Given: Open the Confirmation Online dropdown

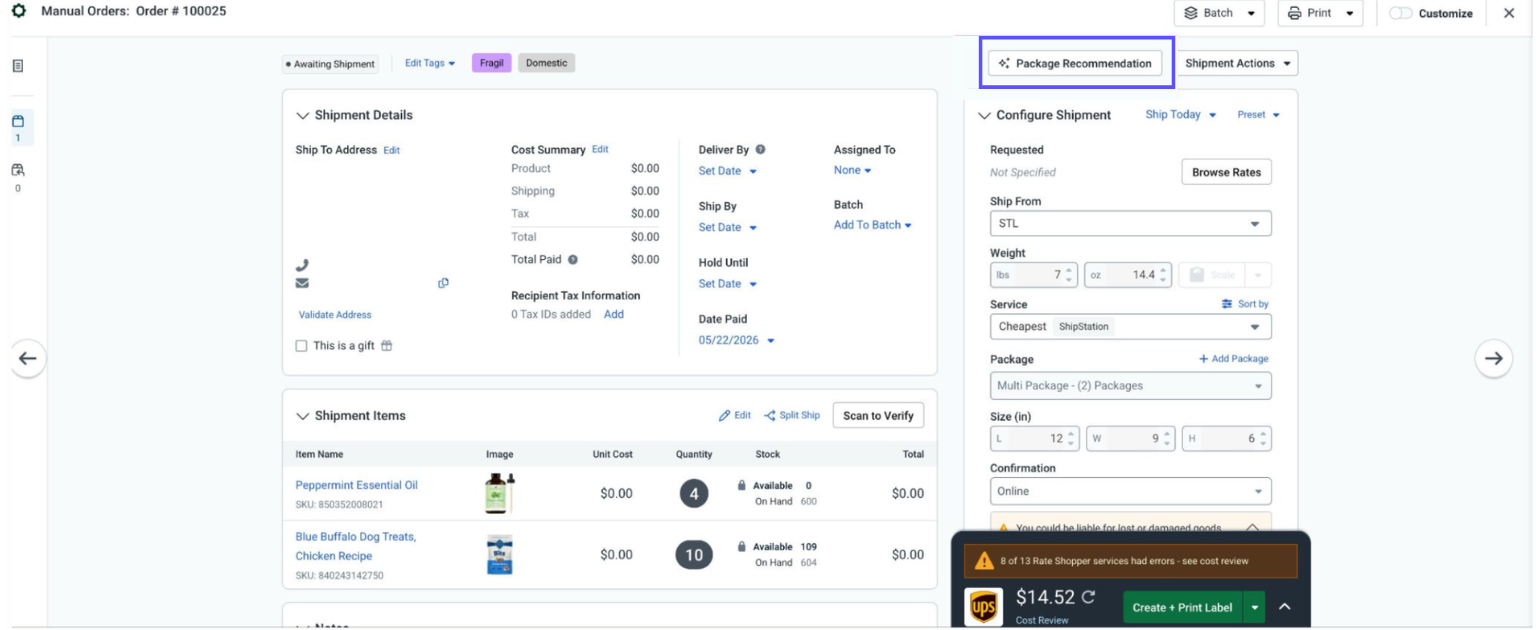Looking at the screenshot, I should pyautogui.click(x=1131, y=491).
